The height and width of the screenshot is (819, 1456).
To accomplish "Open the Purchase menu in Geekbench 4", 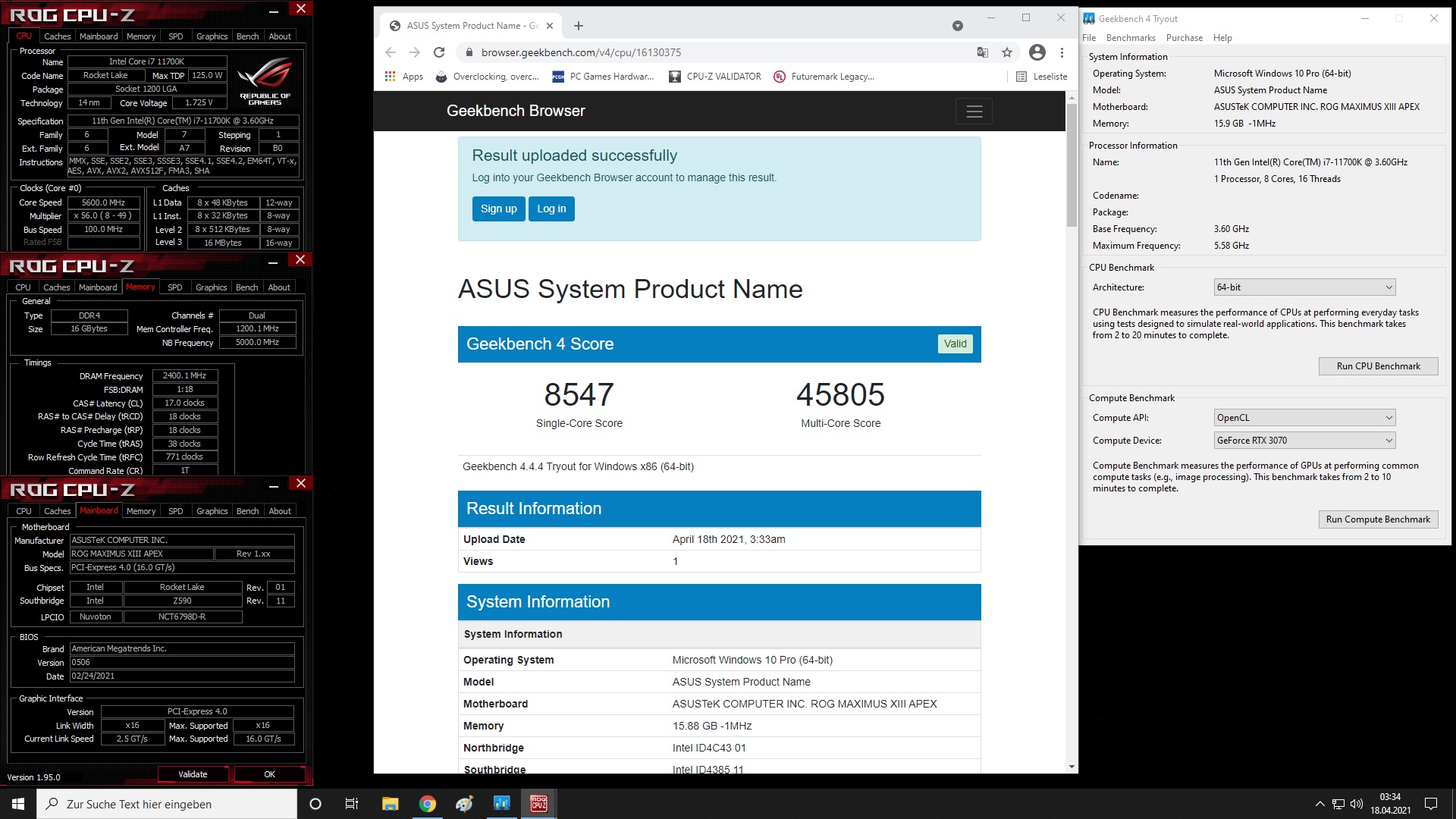I will pyautogui.click(x=1185, y=38).
